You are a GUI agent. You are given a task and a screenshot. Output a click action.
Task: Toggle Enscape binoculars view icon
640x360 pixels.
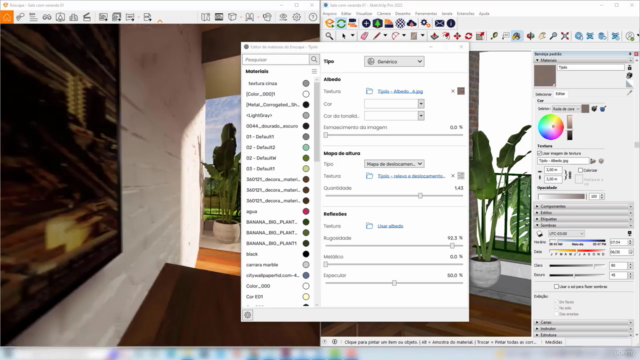[47, 17]
